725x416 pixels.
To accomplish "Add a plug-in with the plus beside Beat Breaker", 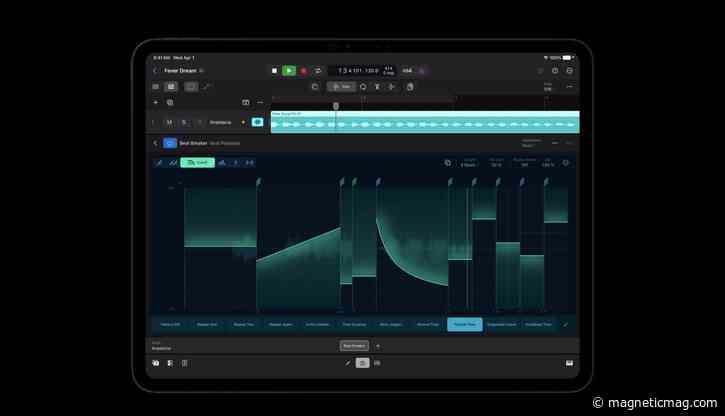I will point(378,346).
